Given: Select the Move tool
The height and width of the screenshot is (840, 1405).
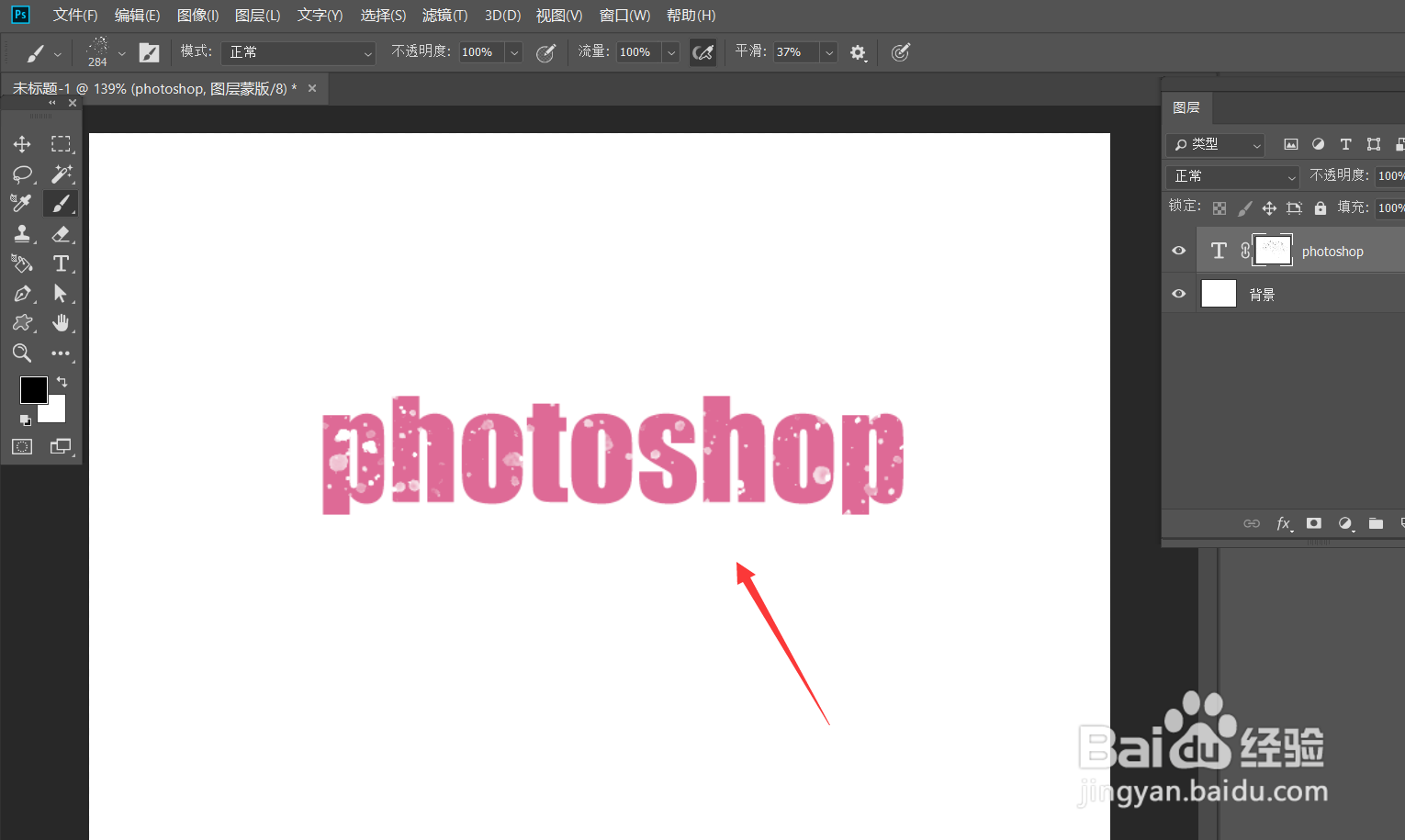Looking at the screenshot, I should 22,144.
